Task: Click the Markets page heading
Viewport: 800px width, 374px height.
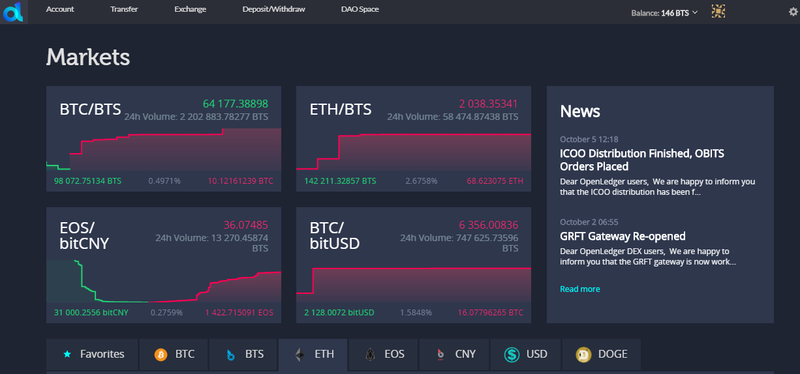Action: [x=88, y=57]
